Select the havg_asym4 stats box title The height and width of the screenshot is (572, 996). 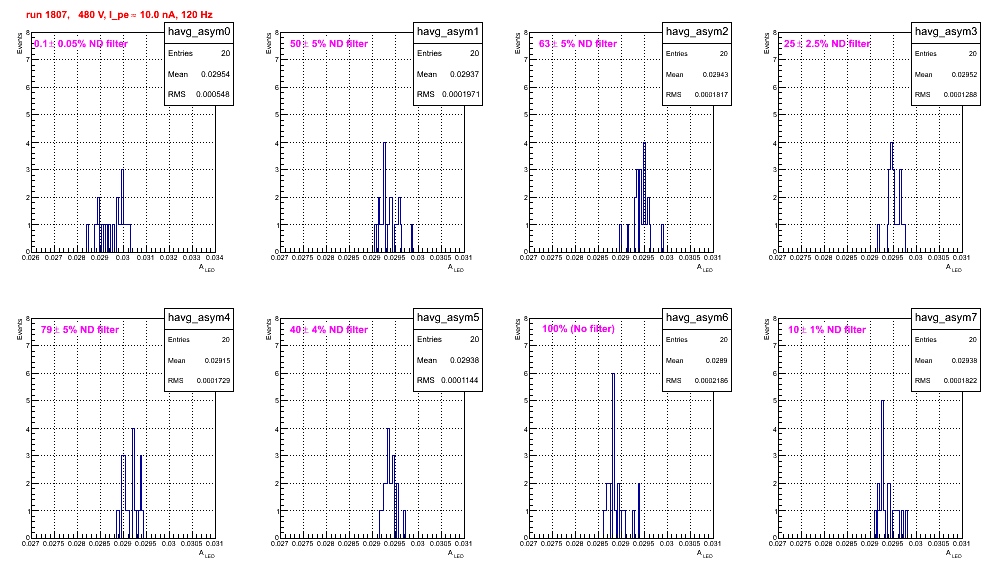tap(199, 317)
